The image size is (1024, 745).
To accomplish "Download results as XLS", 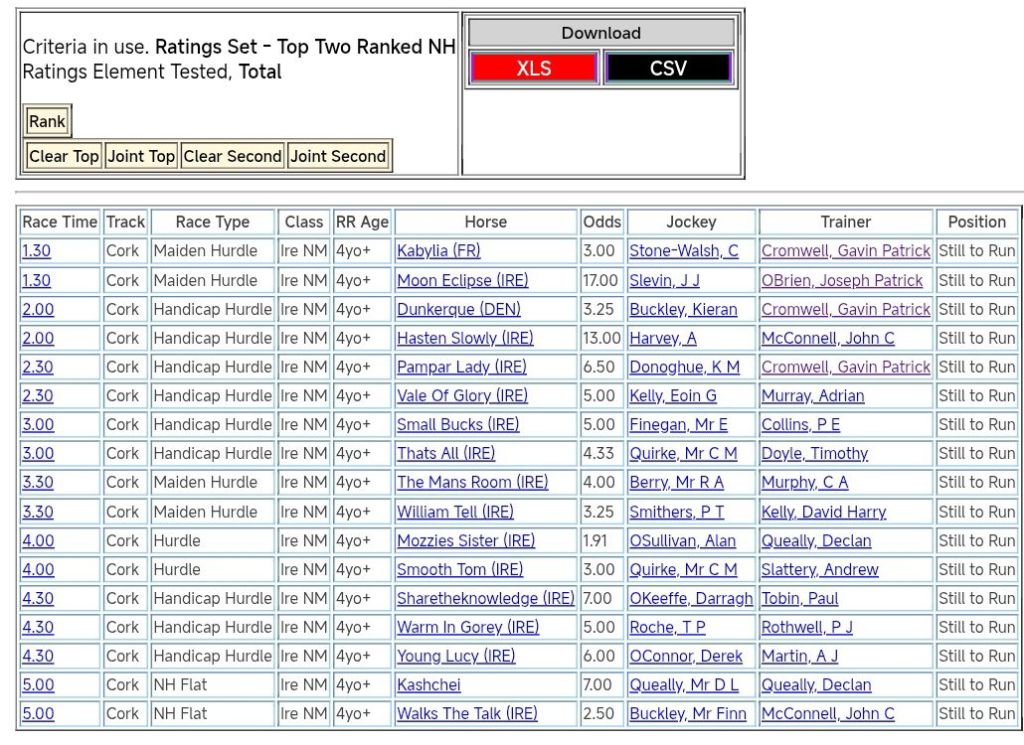I will point(533,68).
